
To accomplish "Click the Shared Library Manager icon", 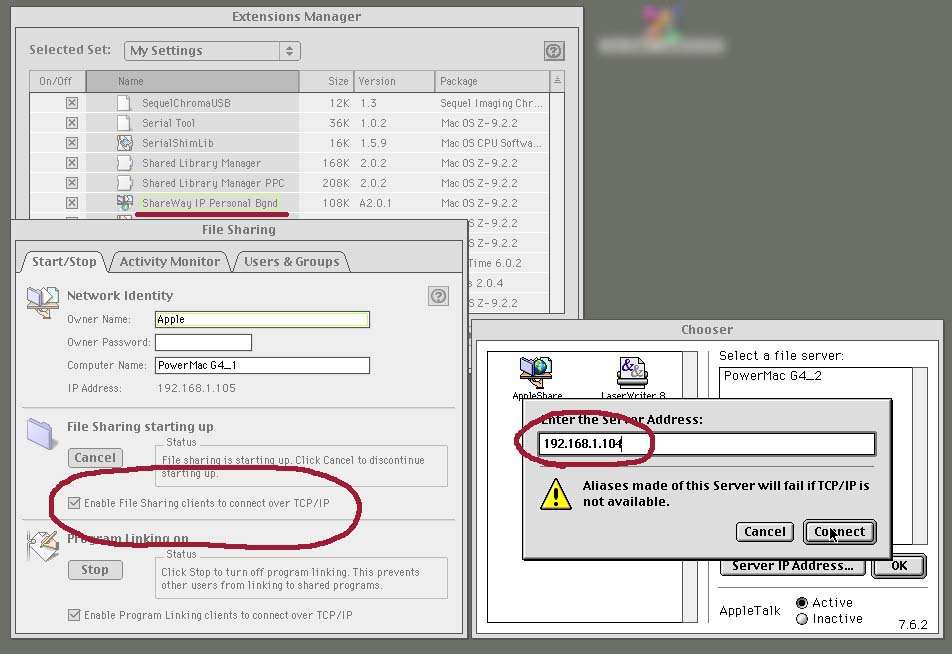I will [124, 163].
